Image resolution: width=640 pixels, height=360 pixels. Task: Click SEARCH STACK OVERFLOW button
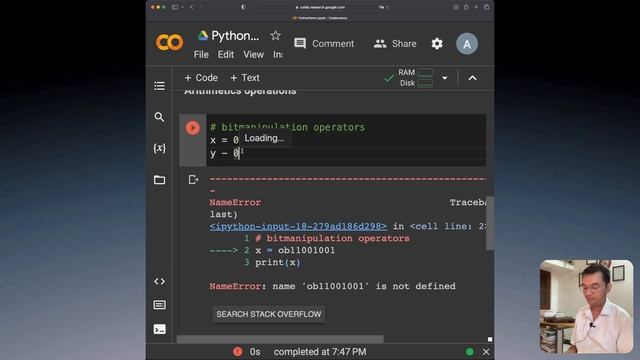click(x=269, y=314)
